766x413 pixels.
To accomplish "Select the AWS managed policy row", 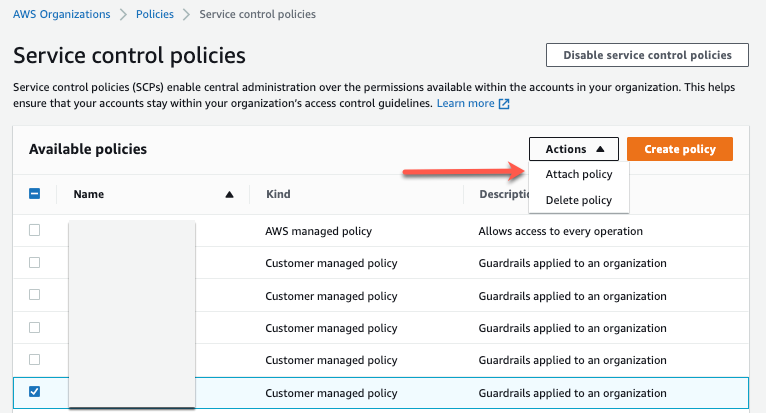I will coord(318,231).
